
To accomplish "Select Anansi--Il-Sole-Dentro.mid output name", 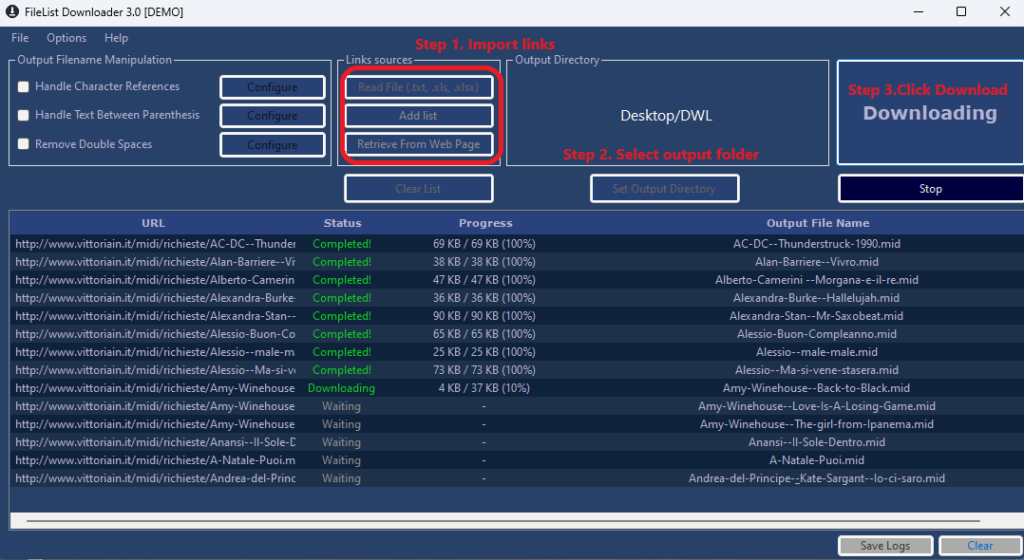I will click(x=816, y=443).
